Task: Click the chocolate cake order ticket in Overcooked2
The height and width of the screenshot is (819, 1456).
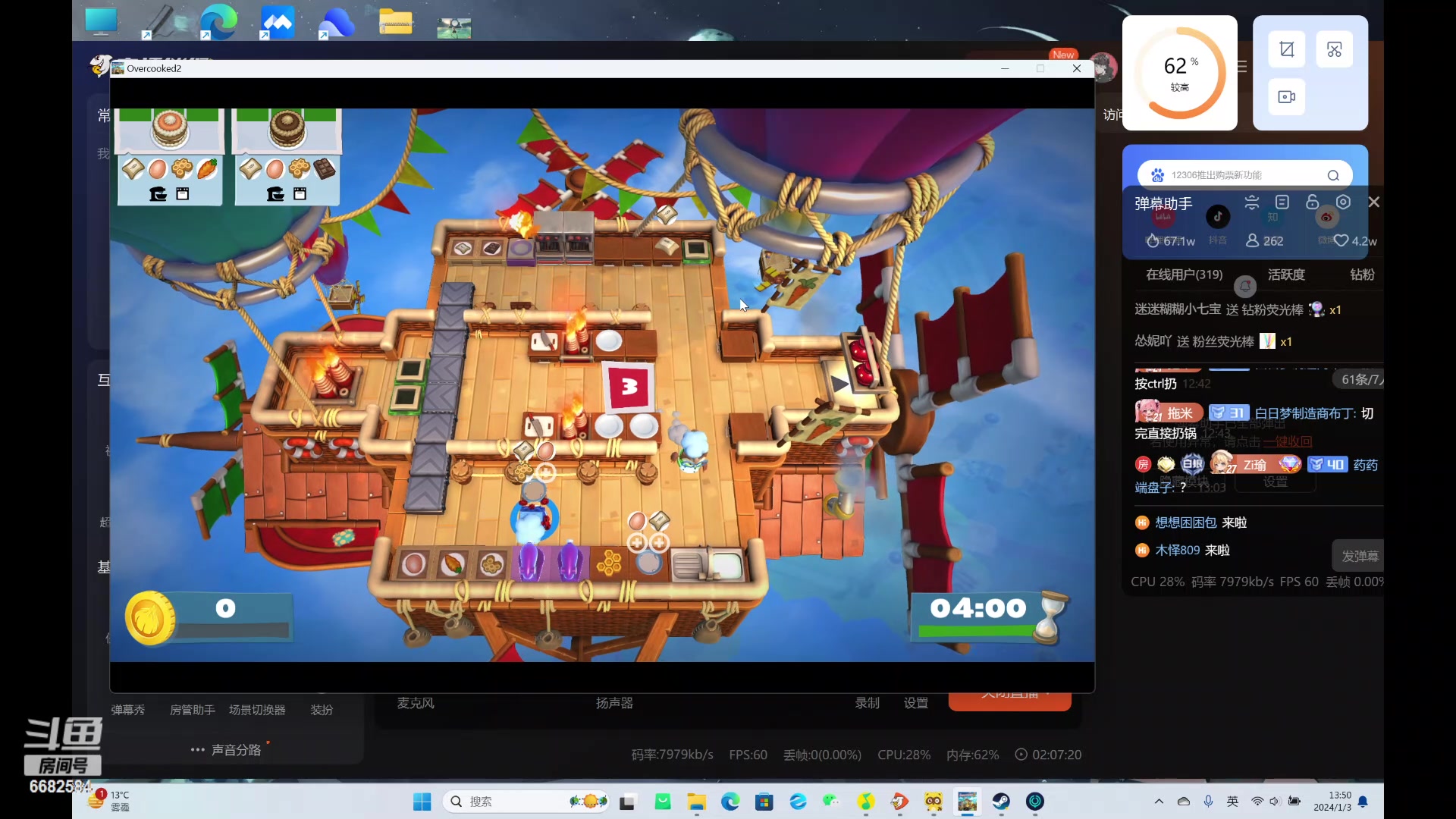Action: coord(287,157)
